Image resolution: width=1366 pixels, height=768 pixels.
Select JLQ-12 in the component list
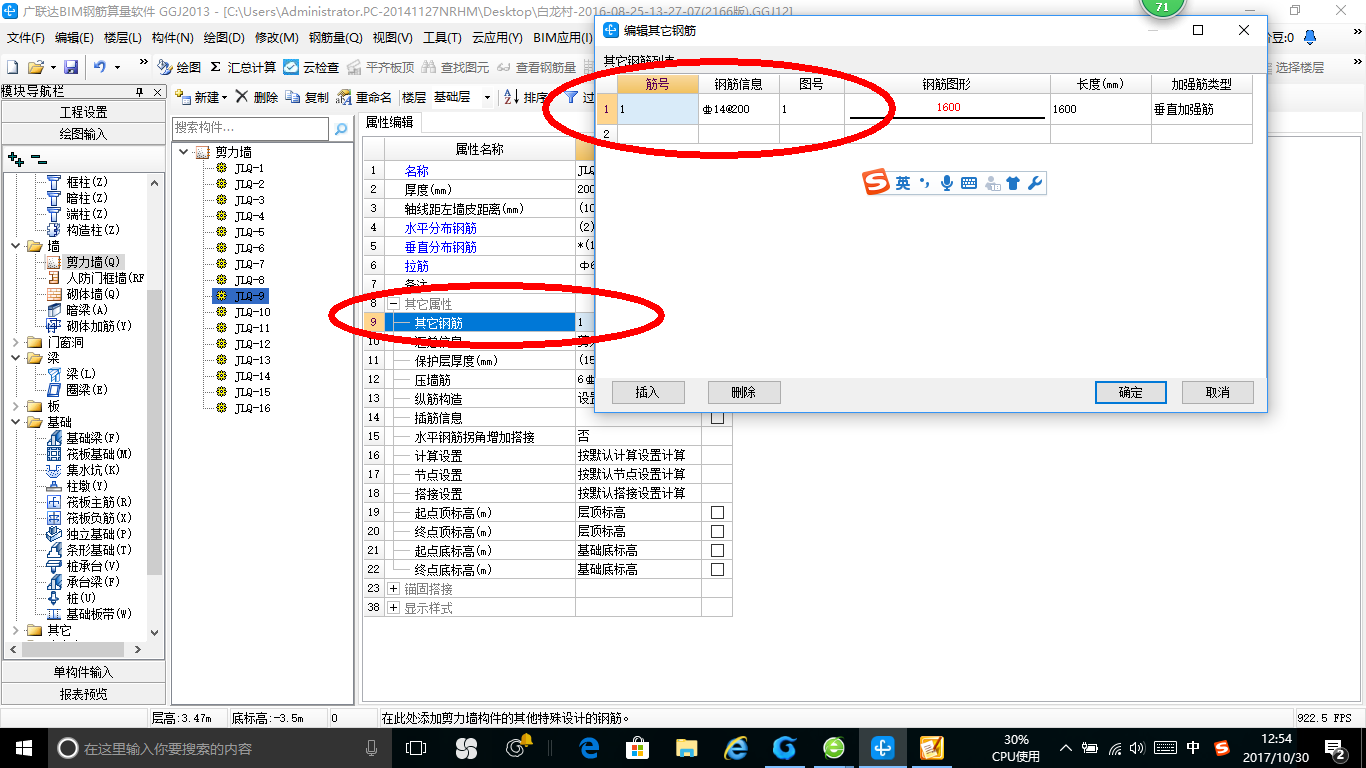click(252, 344)
